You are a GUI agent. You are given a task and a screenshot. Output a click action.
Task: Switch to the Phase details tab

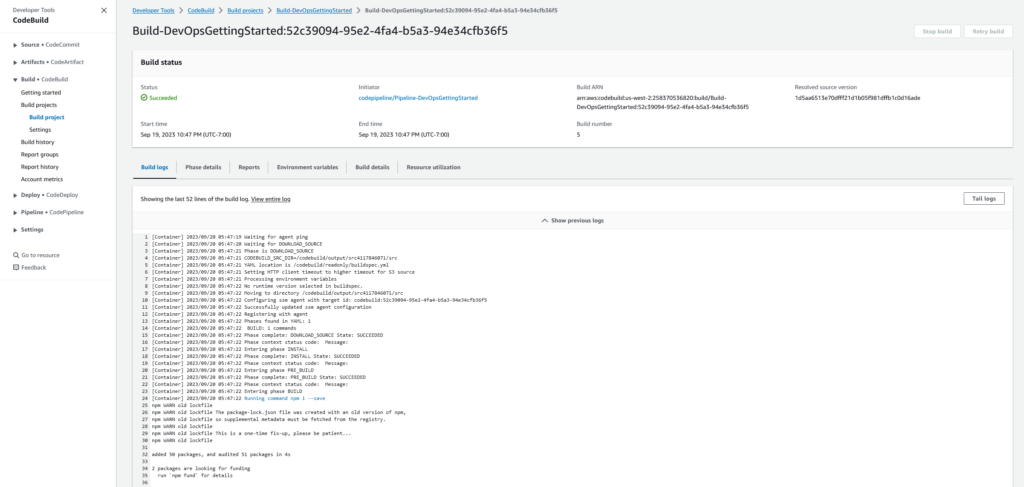click(203, 167)
